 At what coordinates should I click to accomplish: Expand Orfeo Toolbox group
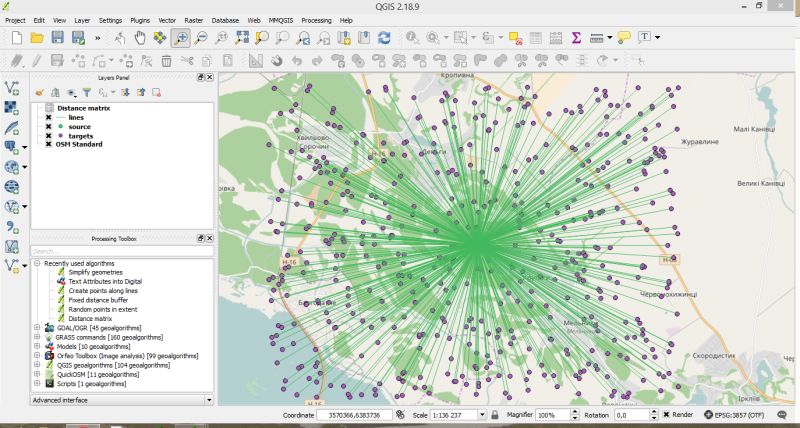pos(37,356)
